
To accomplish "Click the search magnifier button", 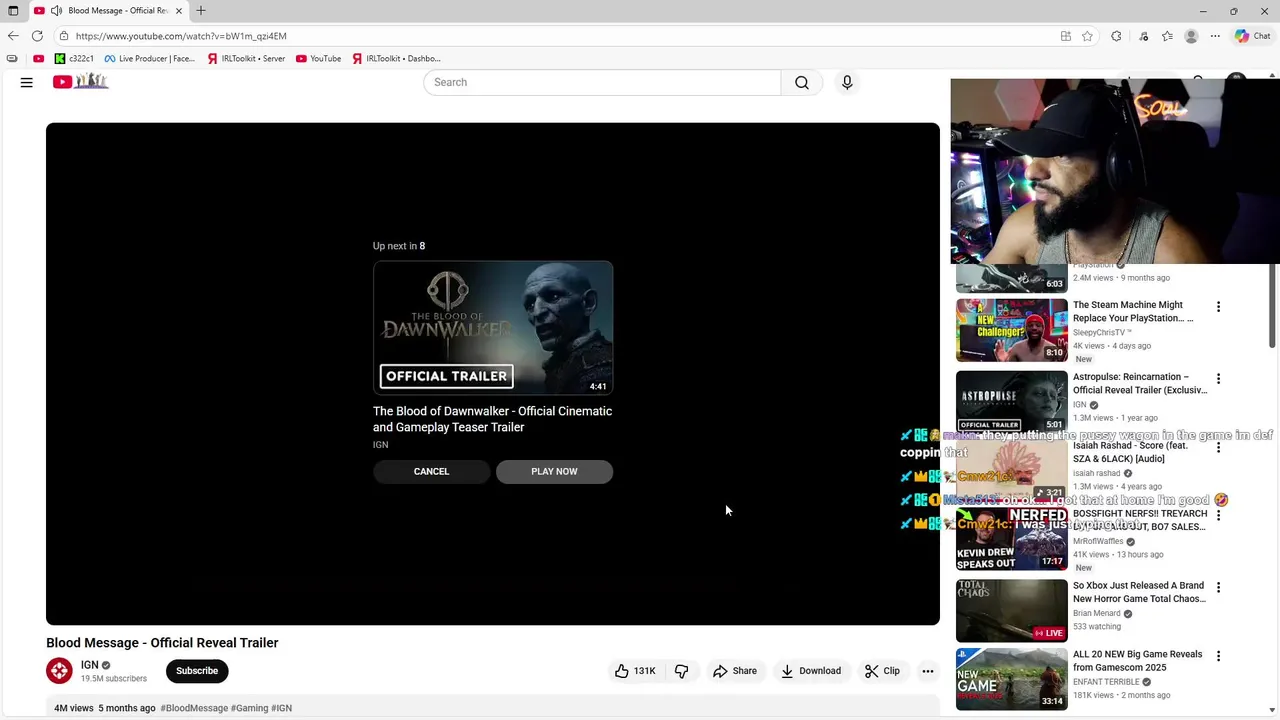I will click(x=802, y=82).
